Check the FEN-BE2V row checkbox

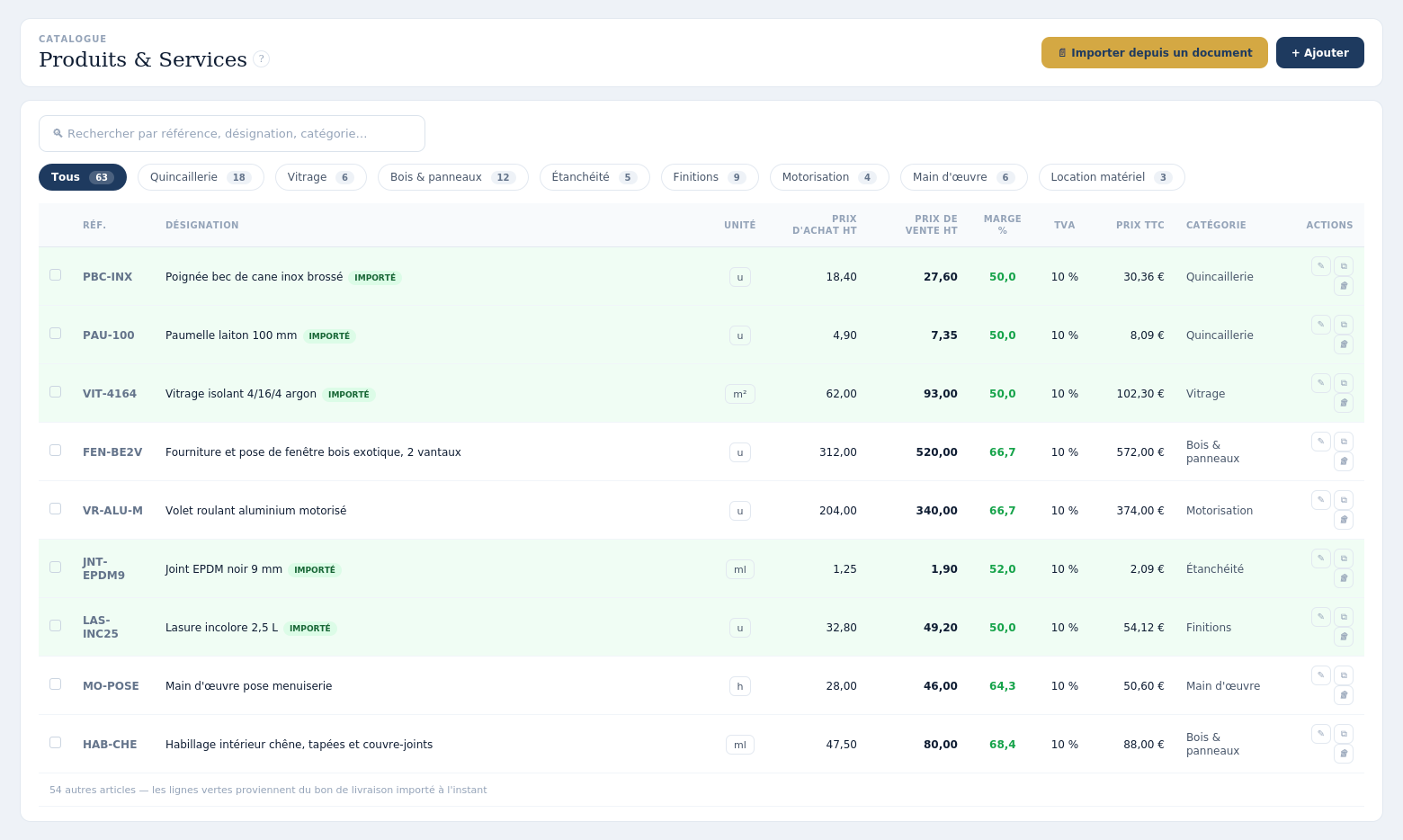[56, 451]
